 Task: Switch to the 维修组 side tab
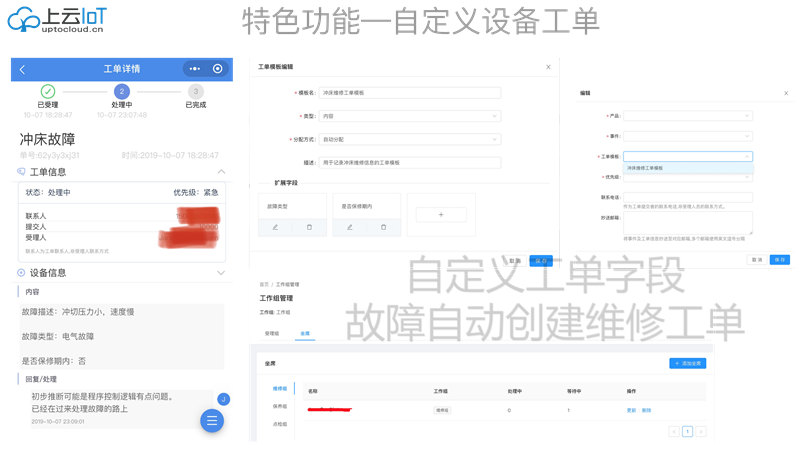(280, 389)
